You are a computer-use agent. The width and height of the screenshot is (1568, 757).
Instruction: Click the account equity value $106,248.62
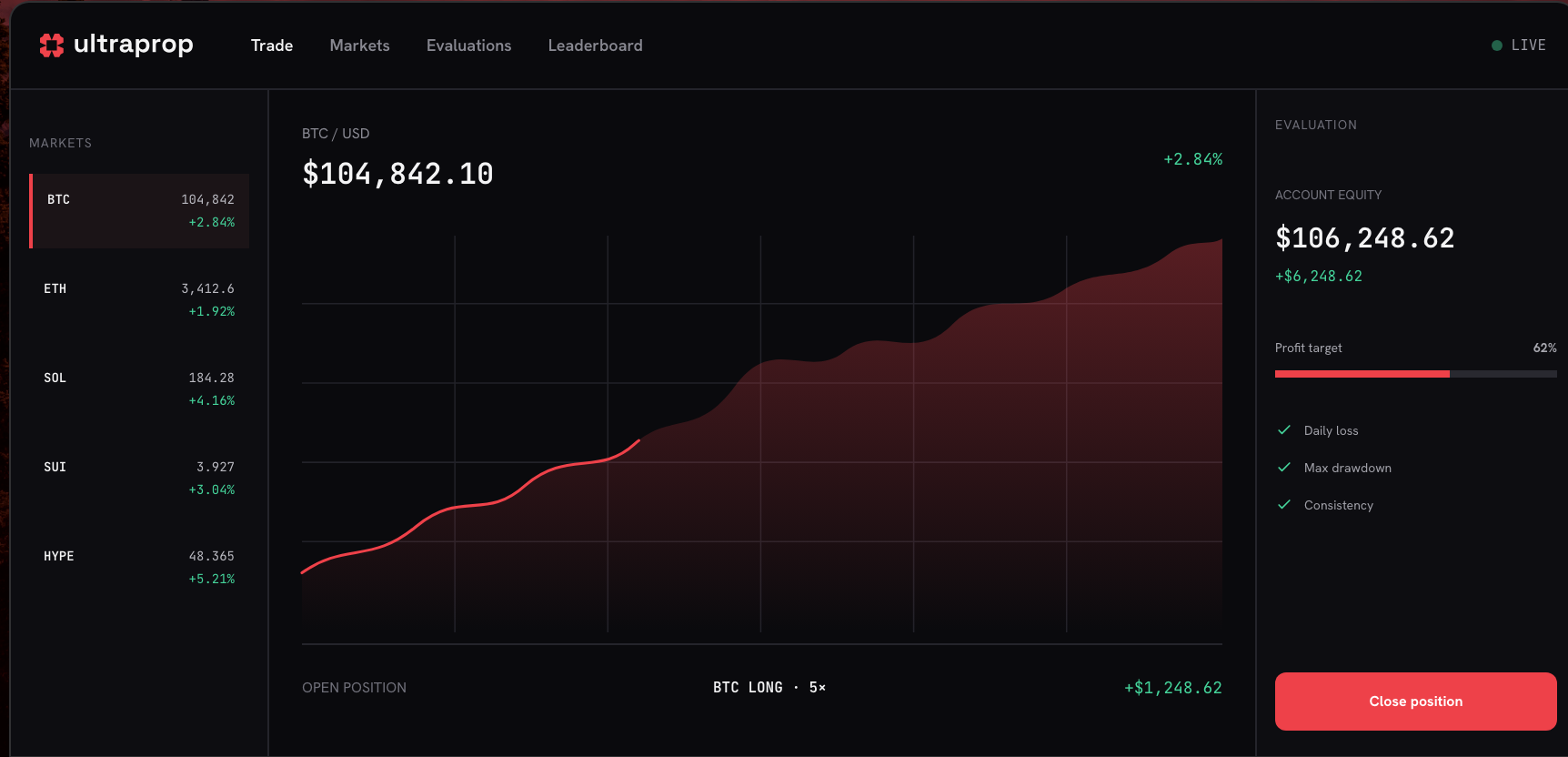pos(1365,238)
